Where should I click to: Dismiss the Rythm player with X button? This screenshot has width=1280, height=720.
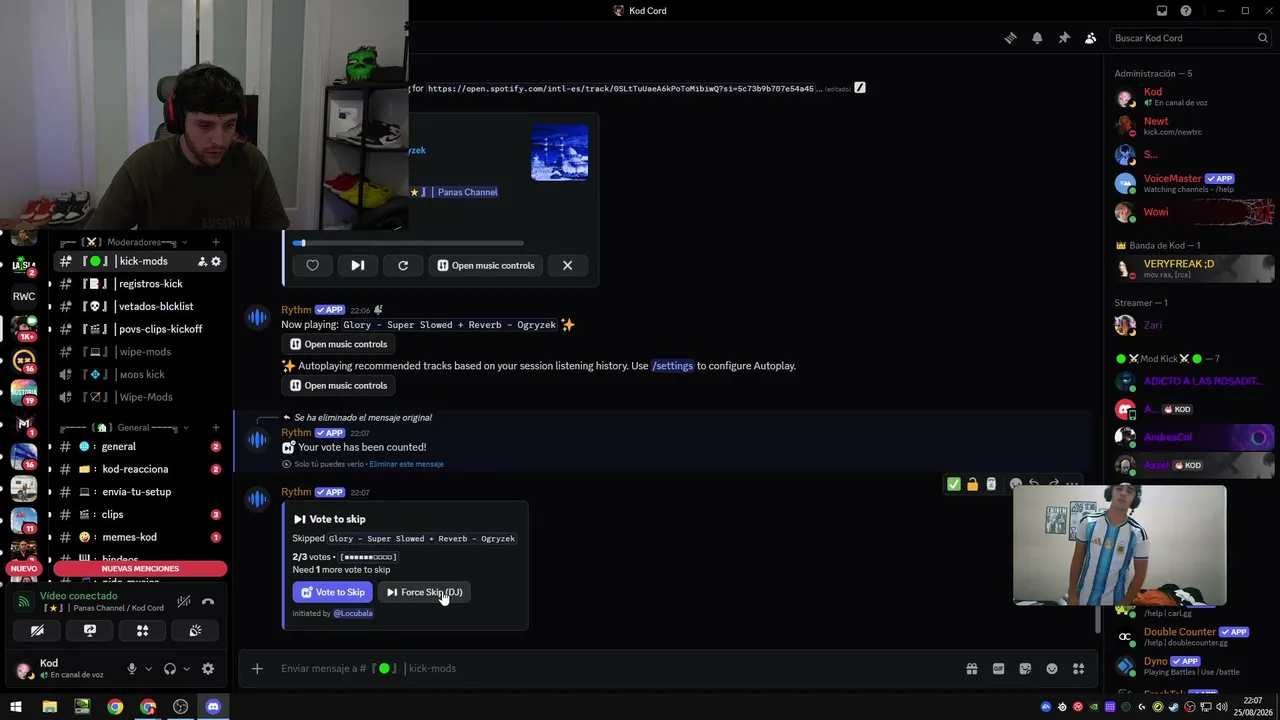pos(568,265)
